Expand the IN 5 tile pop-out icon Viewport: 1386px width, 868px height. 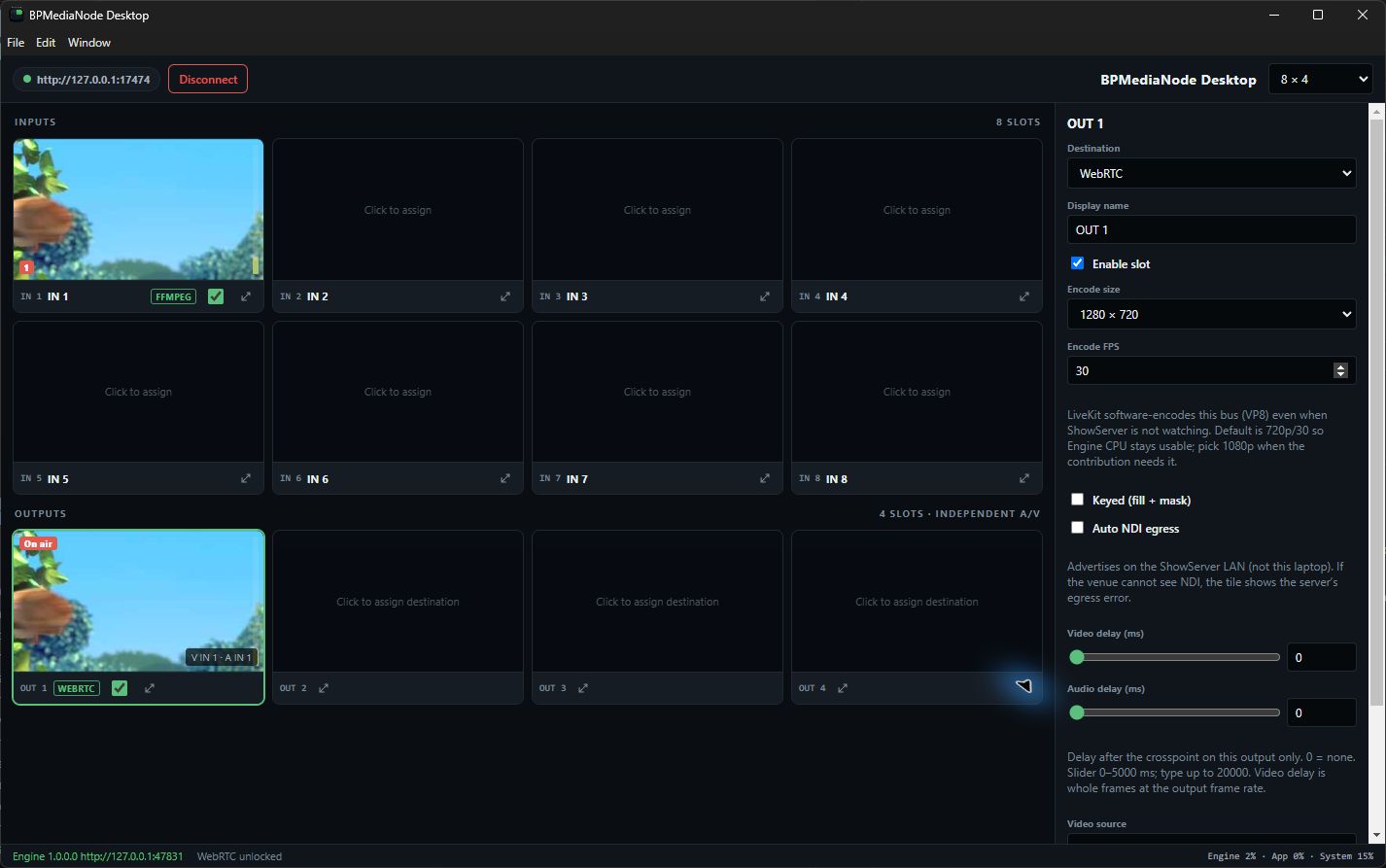coord(246,478)
